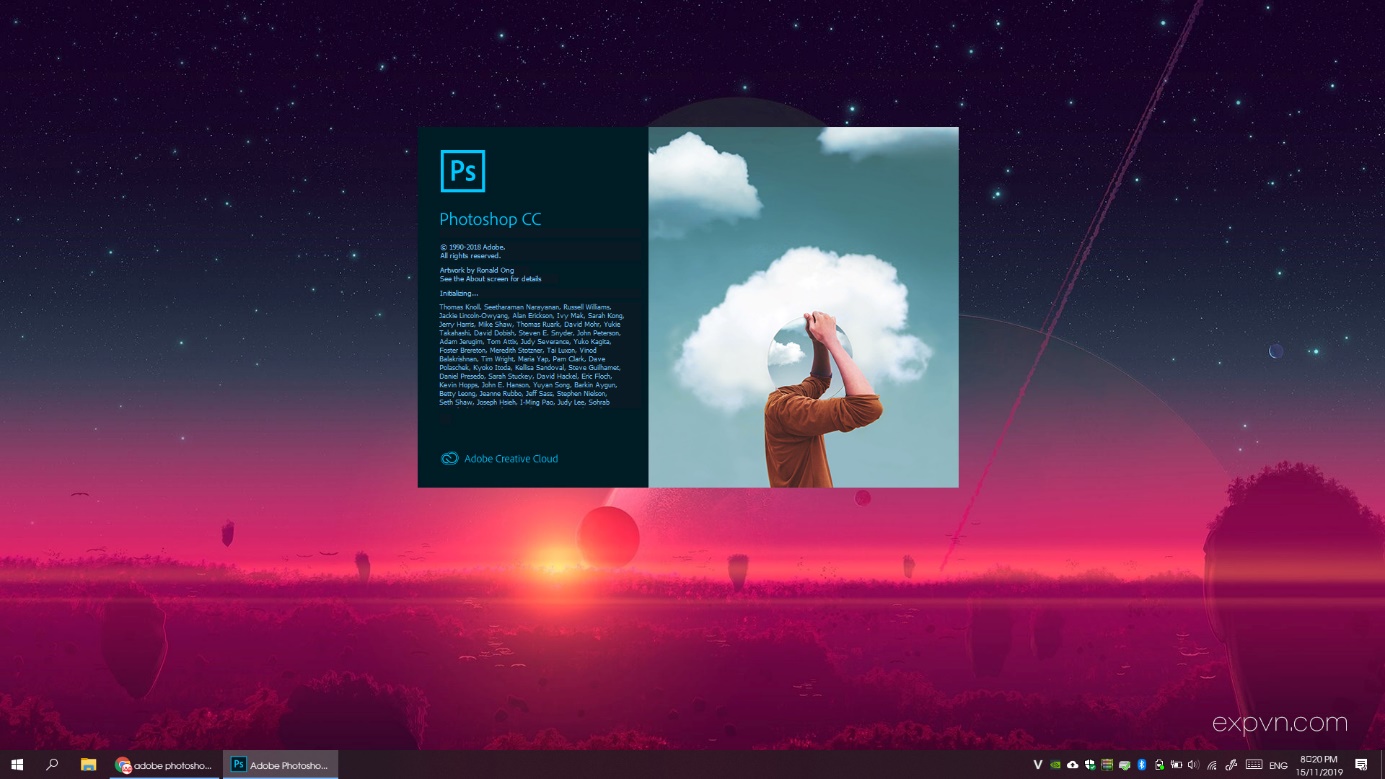The height and width of the screenshot is (779, 1385).
Task: Switch to the Chrome adobe photoshop window
Action: [x=163, y=765]
